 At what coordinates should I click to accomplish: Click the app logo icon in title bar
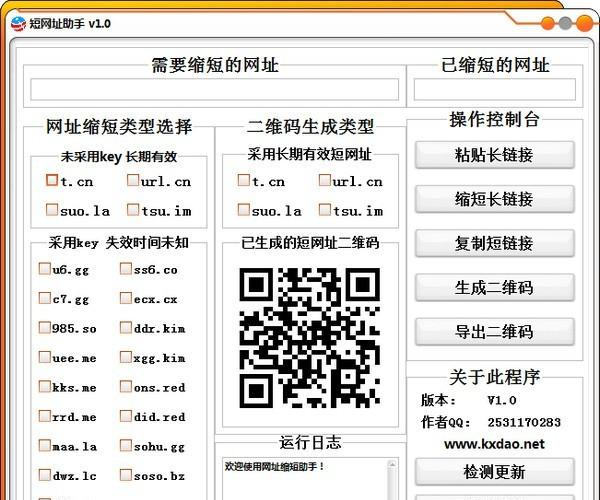(x=18, y=24)
